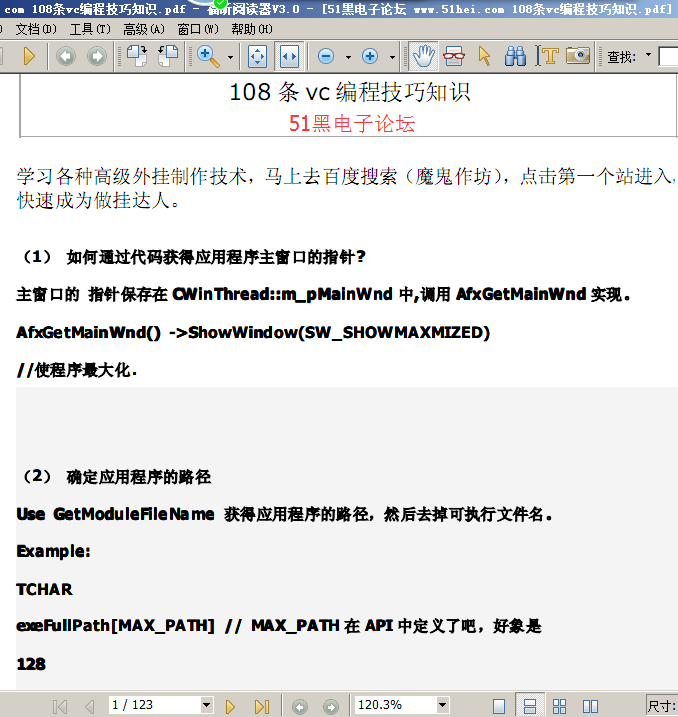Viewport: 678px width, 717px height.
Task: Open the 高级(A) menu
Action: [144, 29]
